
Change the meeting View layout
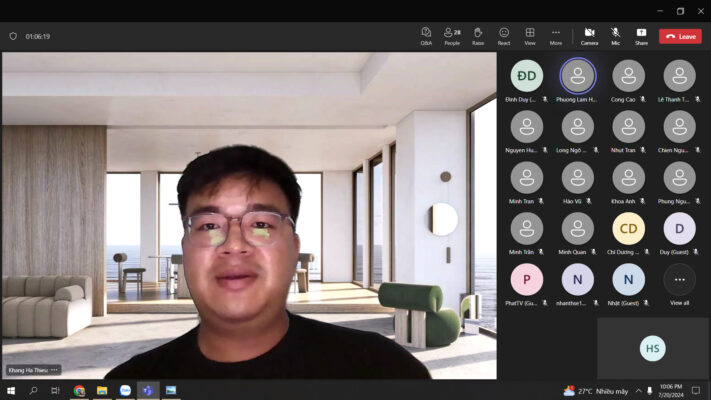pyautogui.click(x=530, y=36)
